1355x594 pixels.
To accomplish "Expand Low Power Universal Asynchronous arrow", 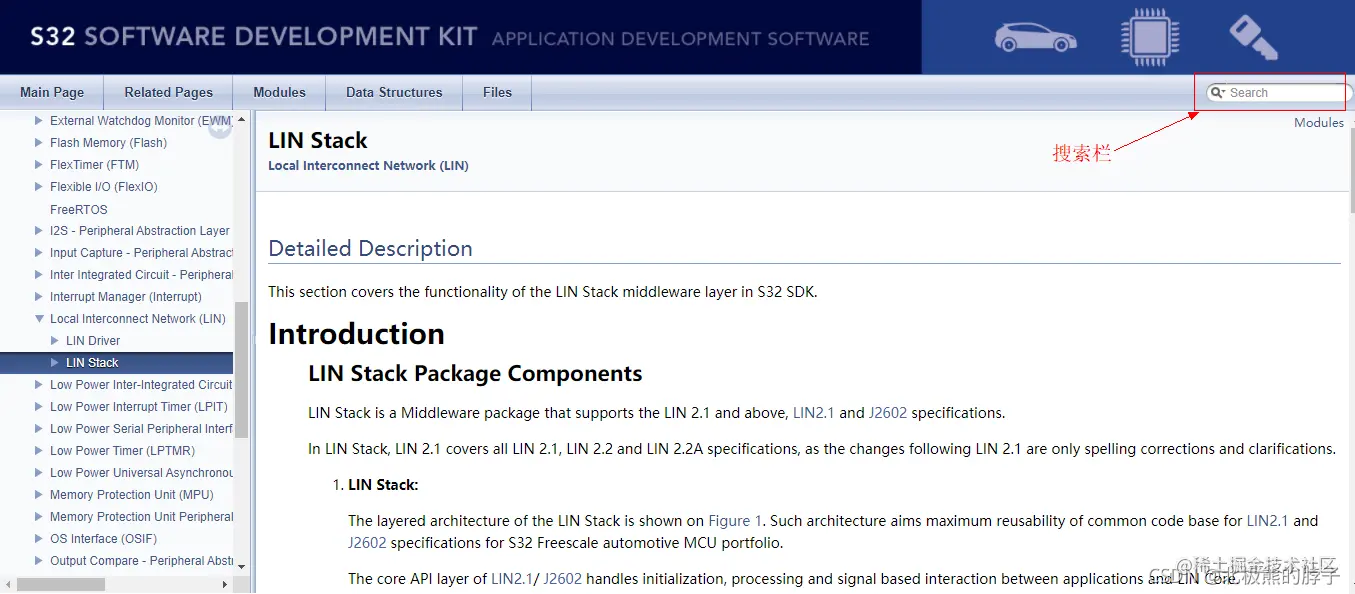I will pyautogui.click(x=39, y=473).
